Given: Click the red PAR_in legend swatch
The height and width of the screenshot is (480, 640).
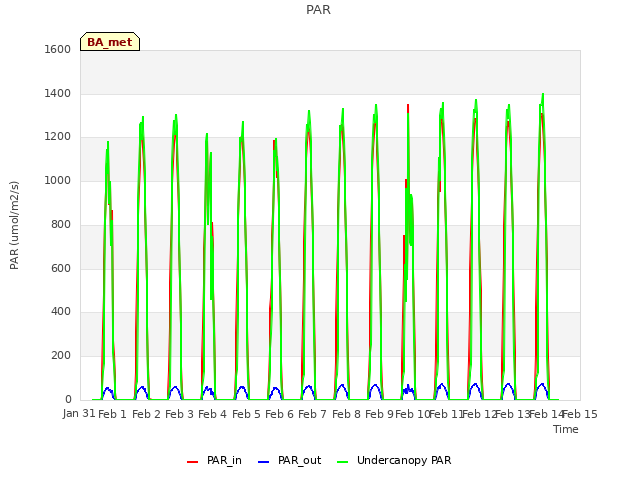Looking at the screenshot, I should coord(192,462).
